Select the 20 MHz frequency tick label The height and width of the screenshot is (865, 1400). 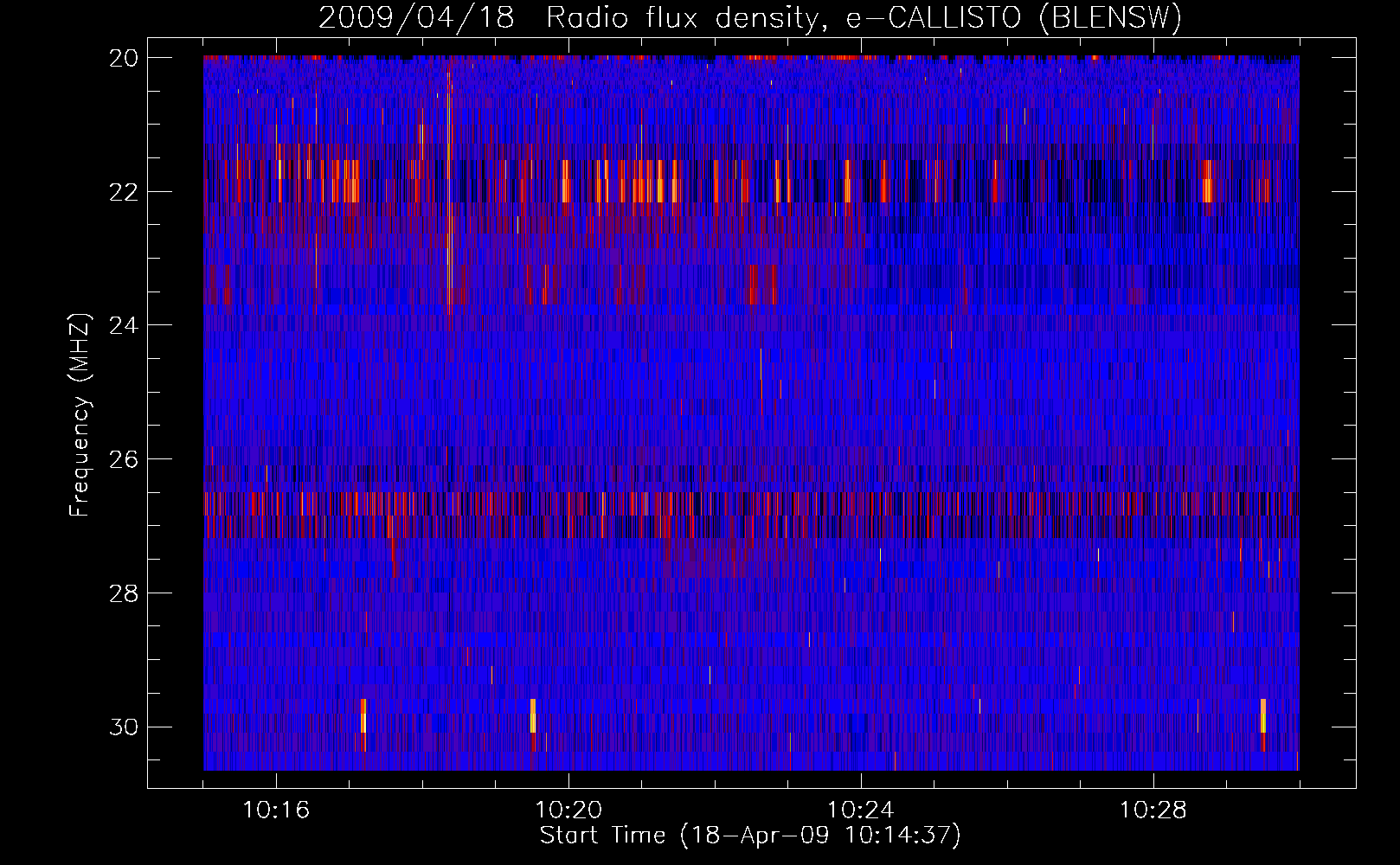(124, 58)
